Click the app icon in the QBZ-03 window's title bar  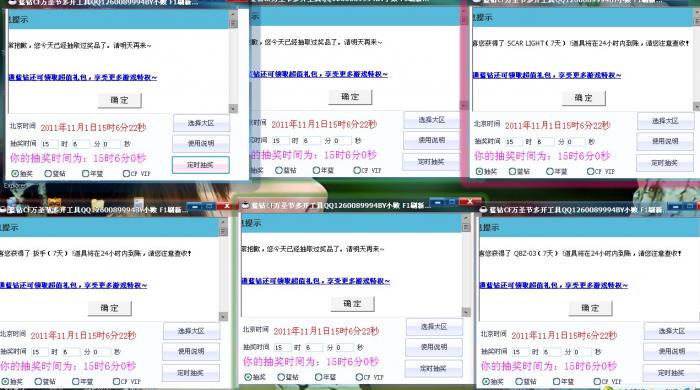pos(483,209)
